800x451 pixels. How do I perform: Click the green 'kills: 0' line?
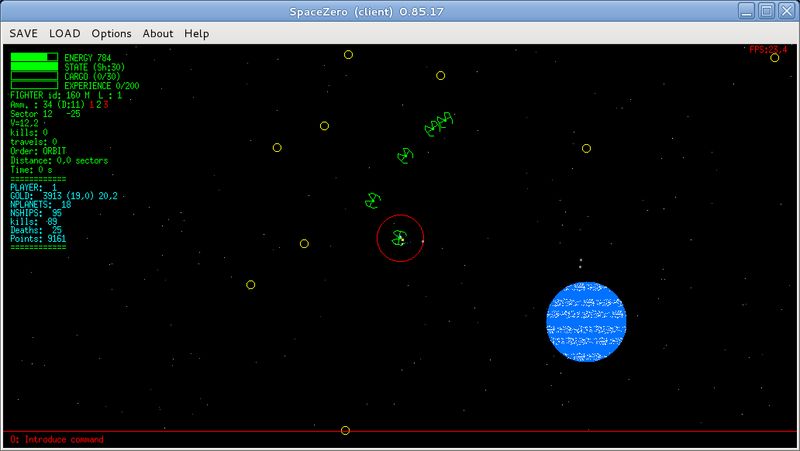point(29,133)
